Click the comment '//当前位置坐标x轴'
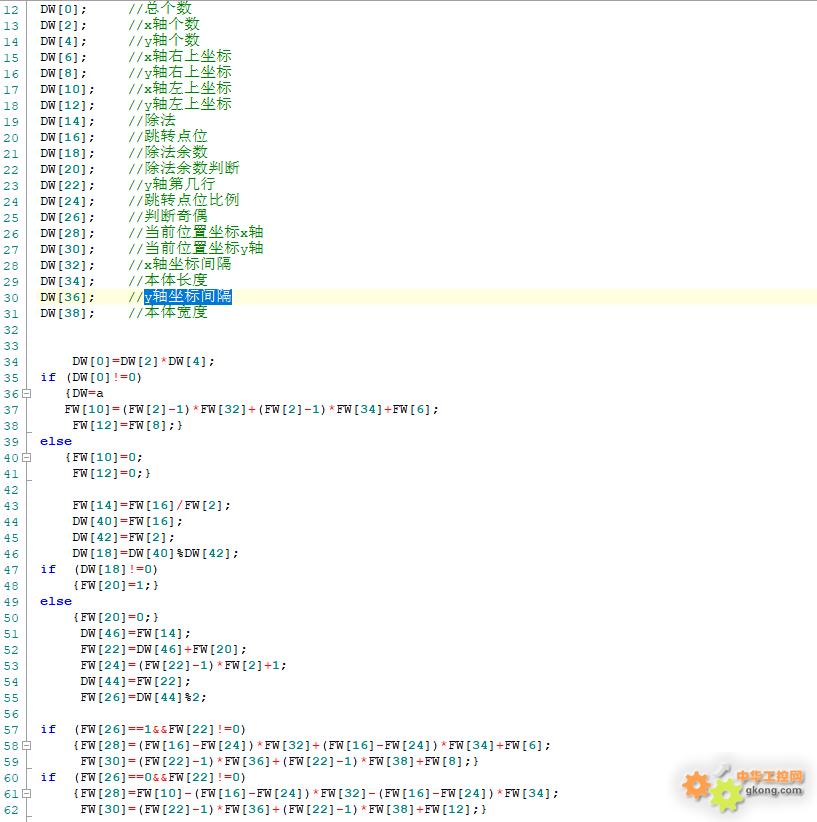The height and width of the screenshot is (822, 817). point(196,233)
